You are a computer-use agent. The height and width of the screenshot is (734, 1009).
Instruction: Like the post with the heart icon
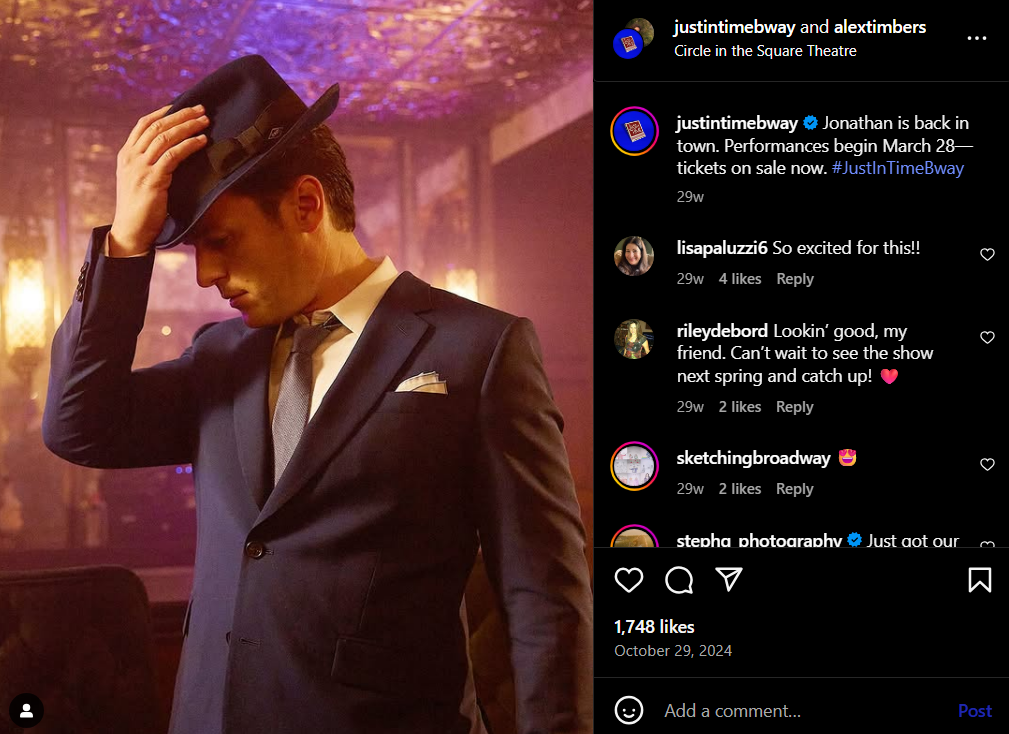[629, 580]
